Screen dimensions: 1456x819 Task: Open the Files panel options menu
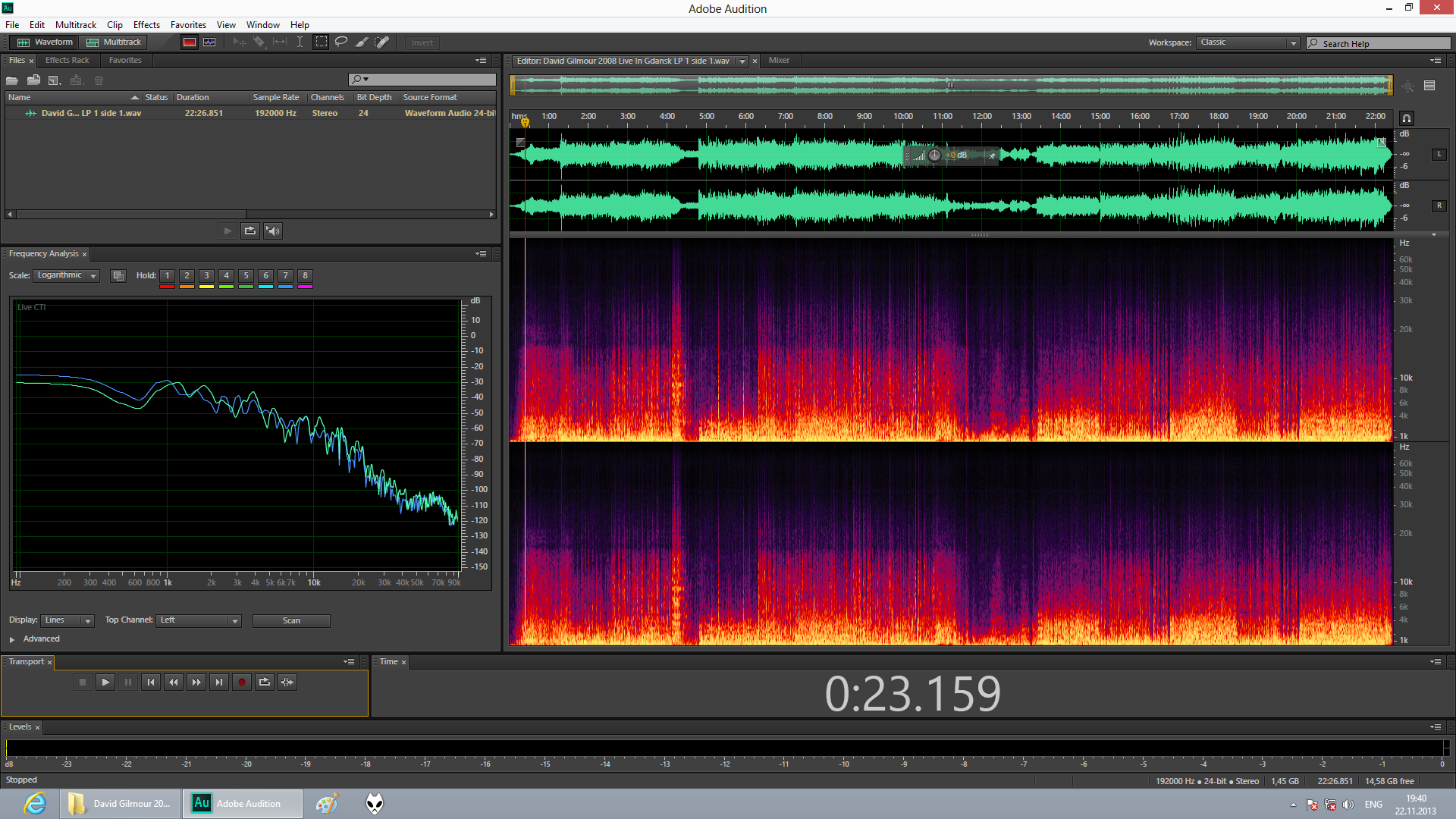(x=481, y=61)
